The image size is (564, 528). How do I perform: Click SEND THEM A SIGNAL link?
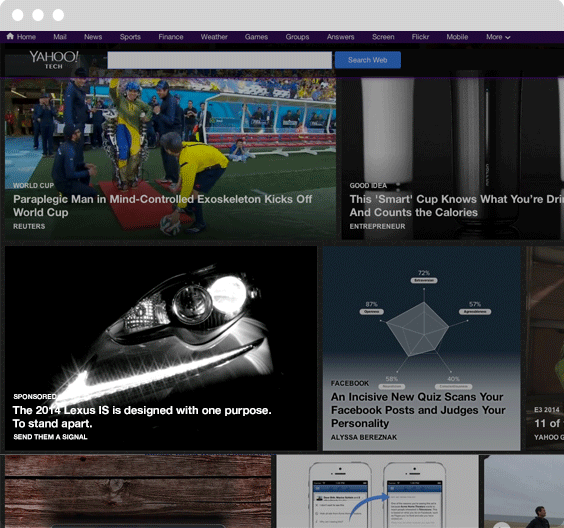tap(50, 437)
